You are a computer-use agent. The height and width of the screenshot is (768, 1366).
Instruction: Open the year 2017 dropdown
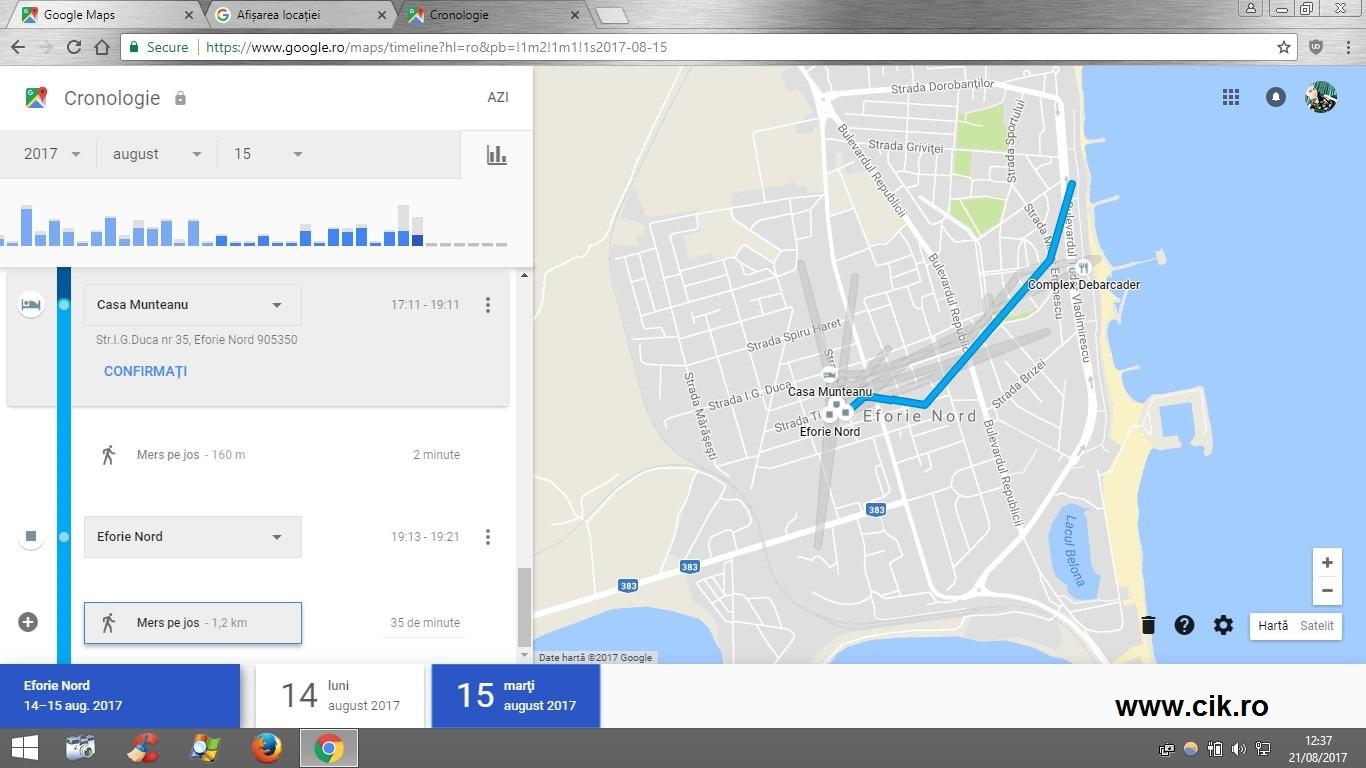(x=52, y=154)
